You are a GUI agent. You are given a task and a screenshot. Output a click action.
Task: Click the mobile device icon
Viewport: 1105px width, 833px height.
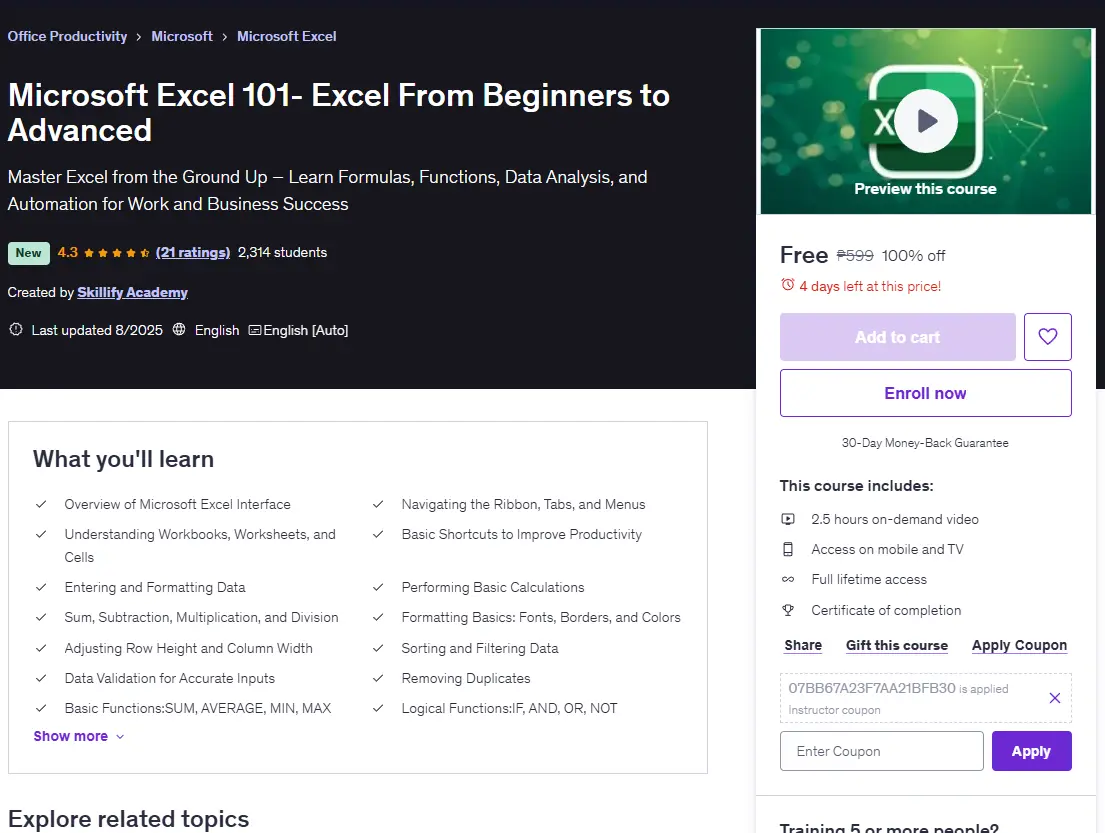click(788, 549)
